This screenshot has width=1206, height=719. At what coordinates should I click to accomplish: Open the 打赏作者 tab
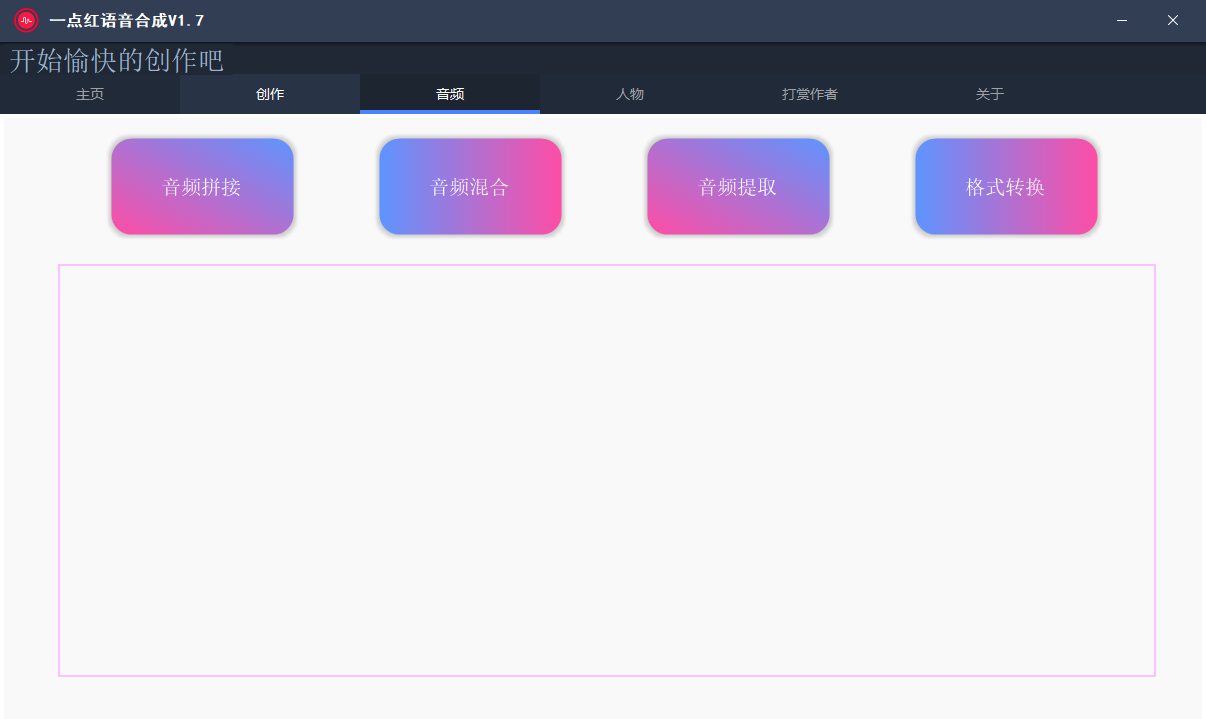tap(810, 94)
